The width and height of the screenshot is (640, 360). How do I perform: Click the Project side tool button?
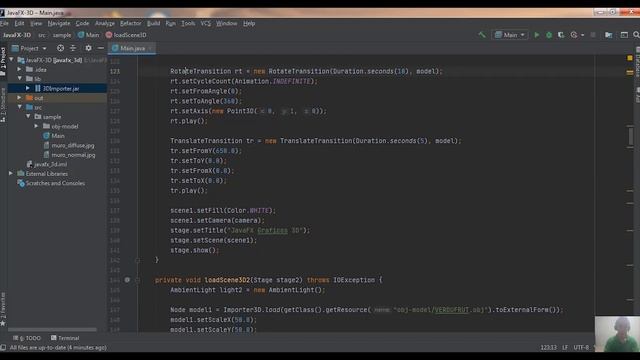(3, 61)
